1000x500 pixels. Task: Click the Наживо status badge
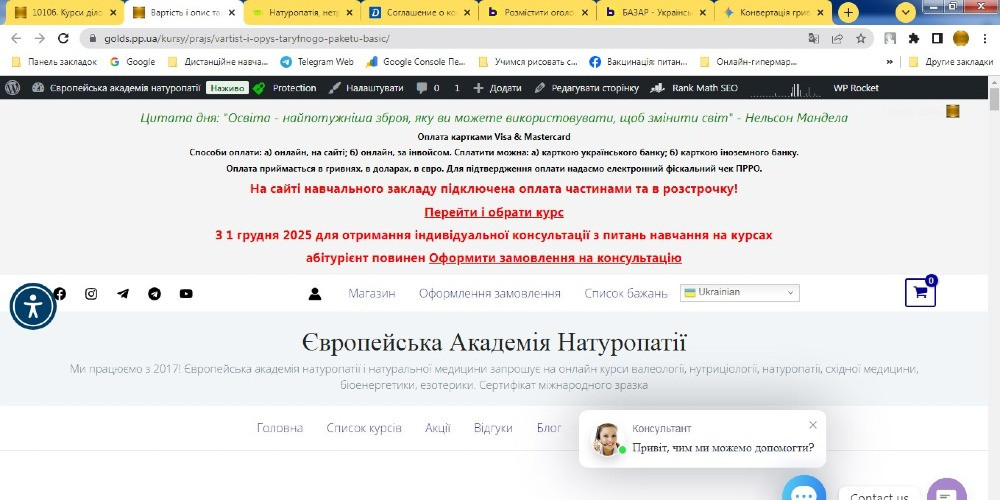point(227,88)
